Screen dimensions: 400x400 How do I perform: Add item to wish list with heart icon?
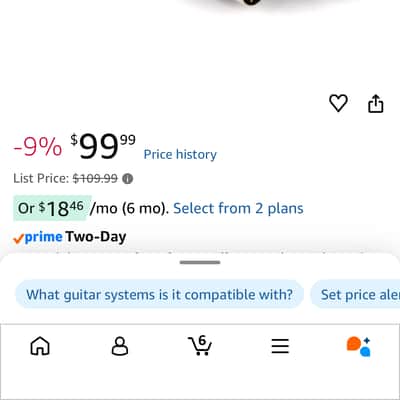(338, 103)
